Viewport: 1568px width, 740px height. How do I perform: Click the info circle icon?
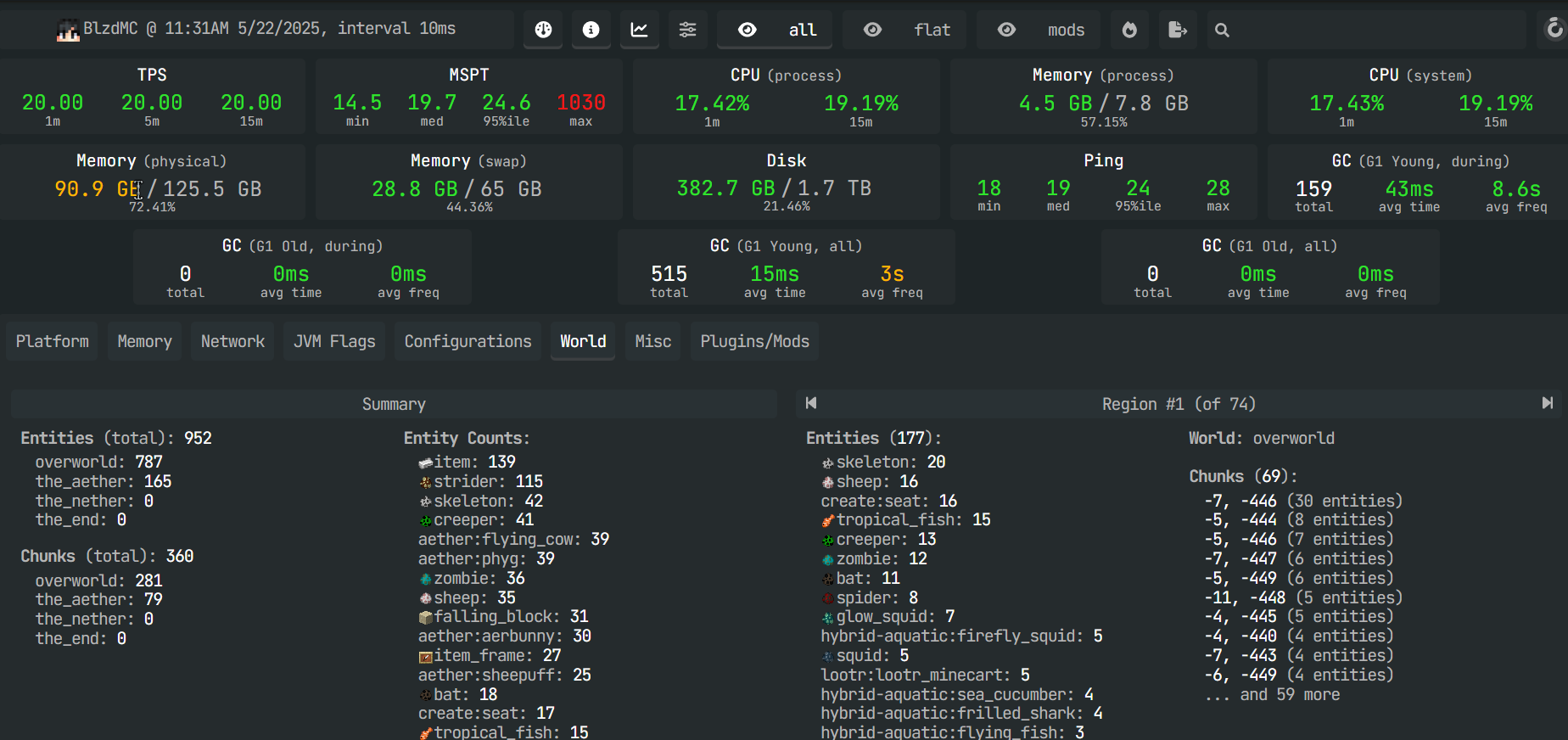591,30
